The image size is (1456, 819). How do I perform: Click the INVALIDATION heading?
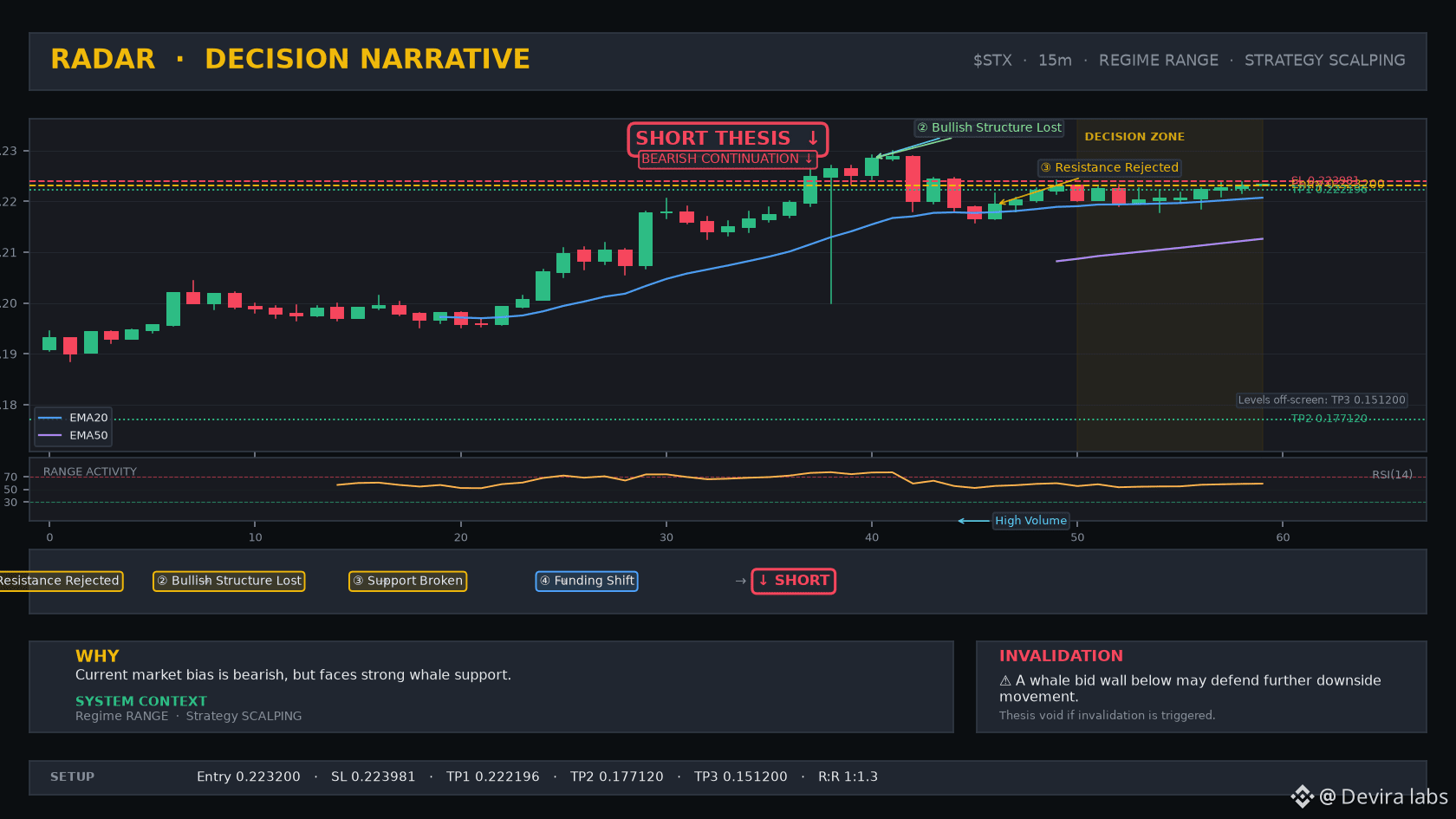[x=1061, y=656]
